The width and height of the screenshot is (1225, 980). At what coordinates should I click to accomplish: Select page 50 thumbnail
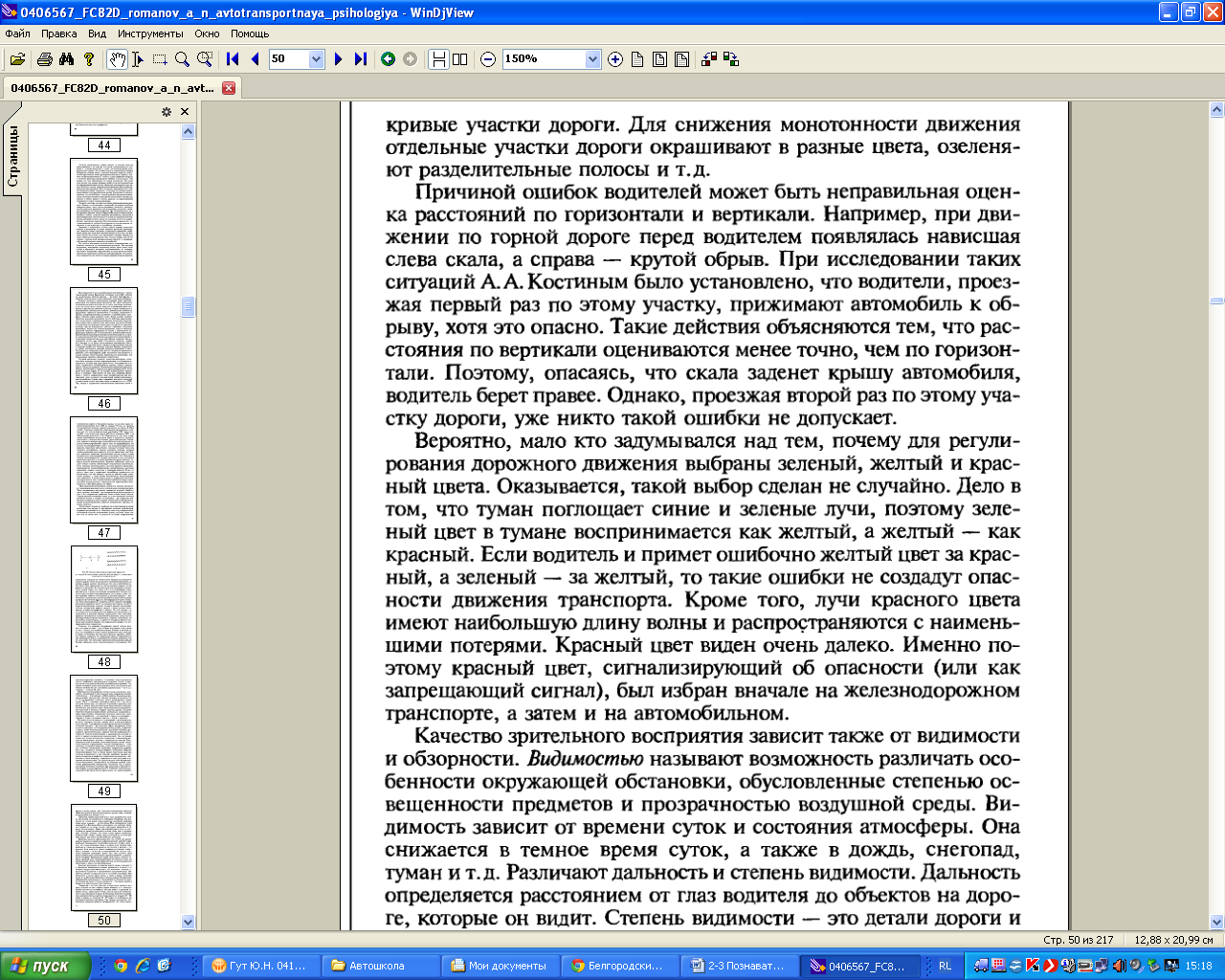tap(103, 857)
